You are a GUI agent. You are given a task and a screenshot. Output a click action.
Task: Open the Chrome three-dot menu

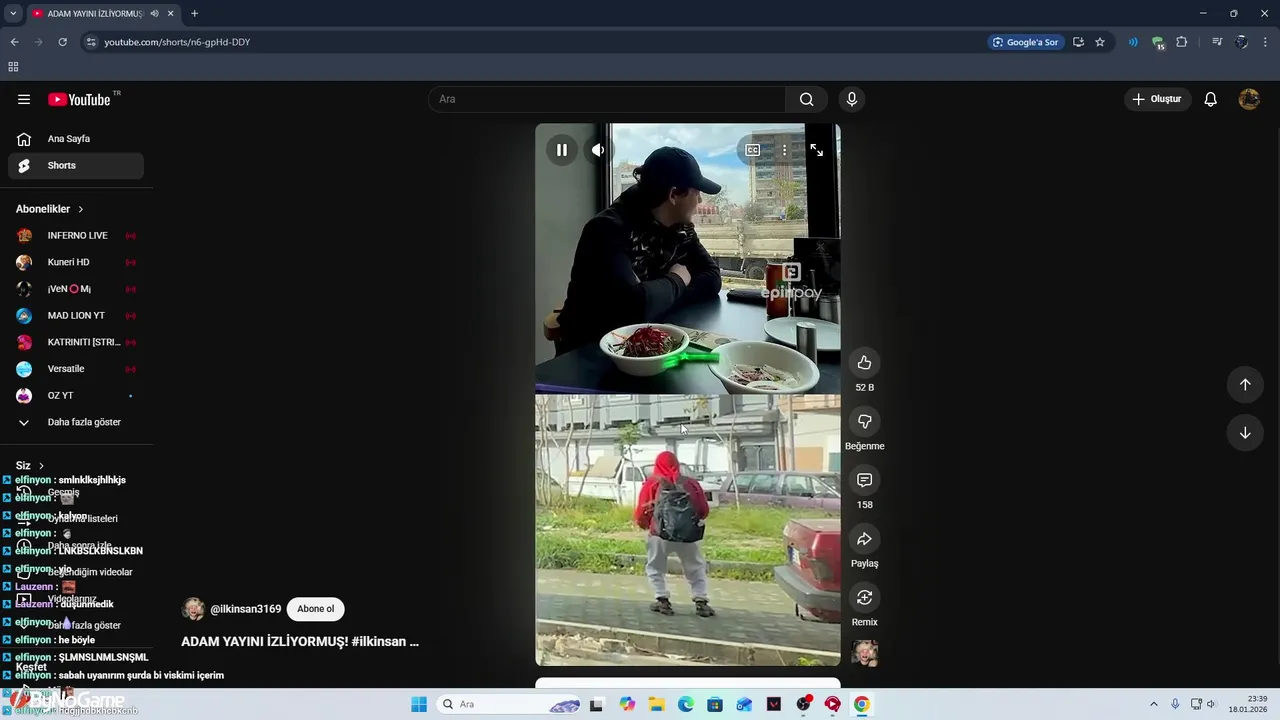[x=1266, y=42]
